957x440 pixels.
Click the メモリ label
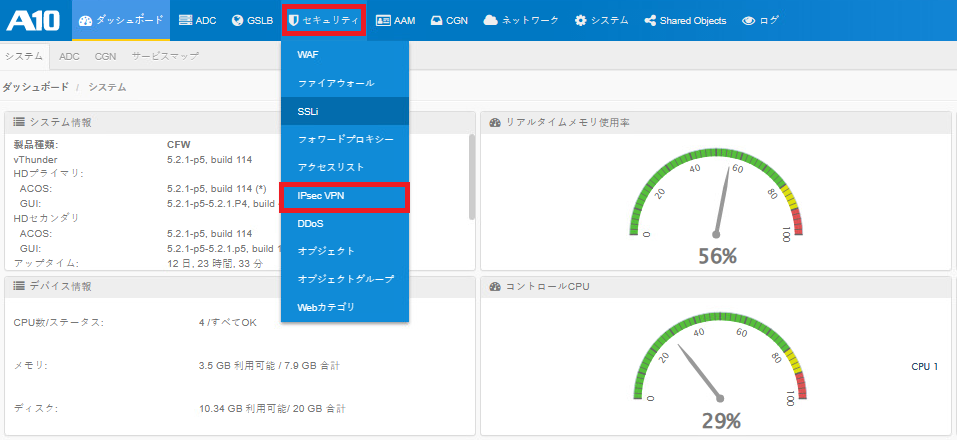(31, 366)
